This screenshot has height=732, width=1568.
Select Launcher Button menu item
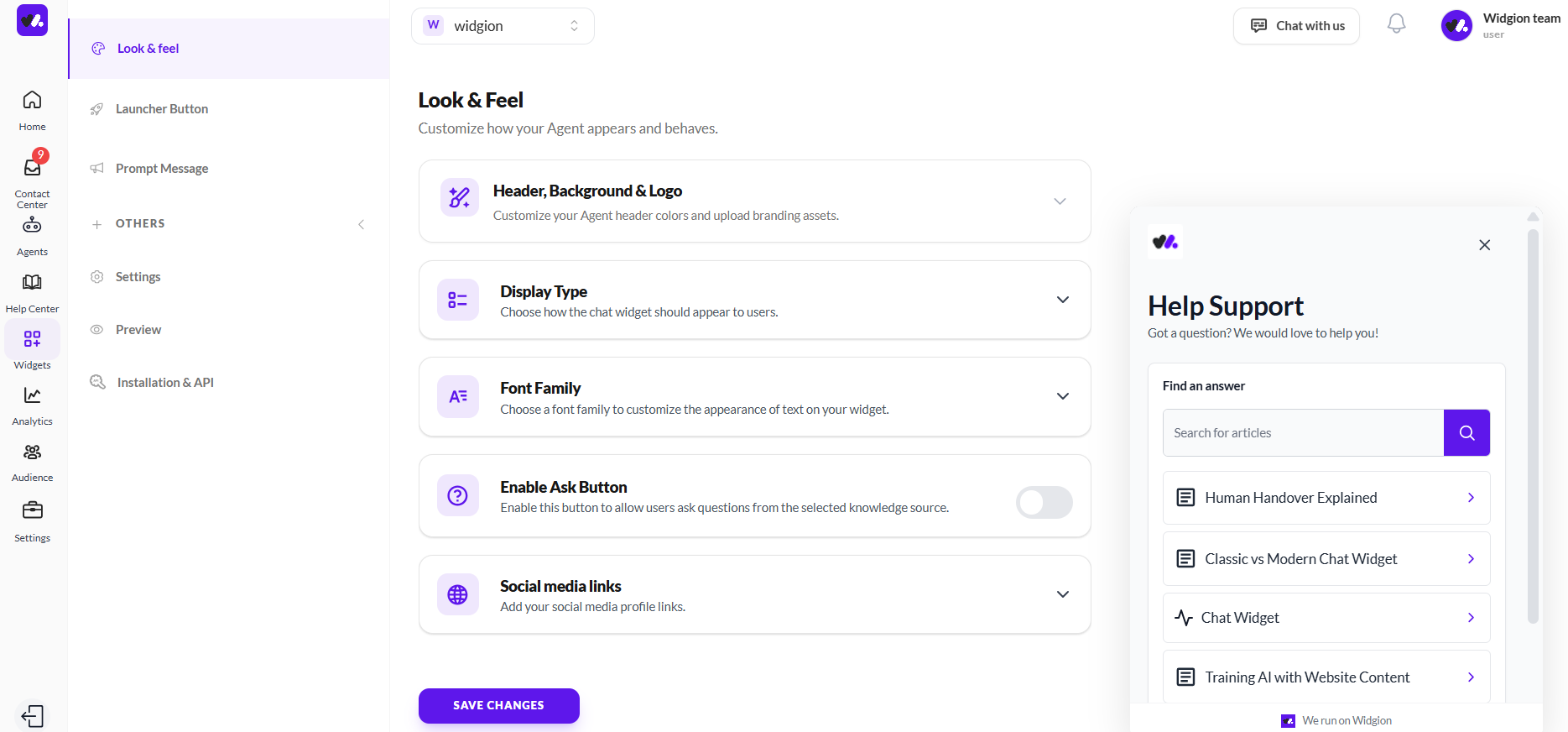tap(162, 109)
